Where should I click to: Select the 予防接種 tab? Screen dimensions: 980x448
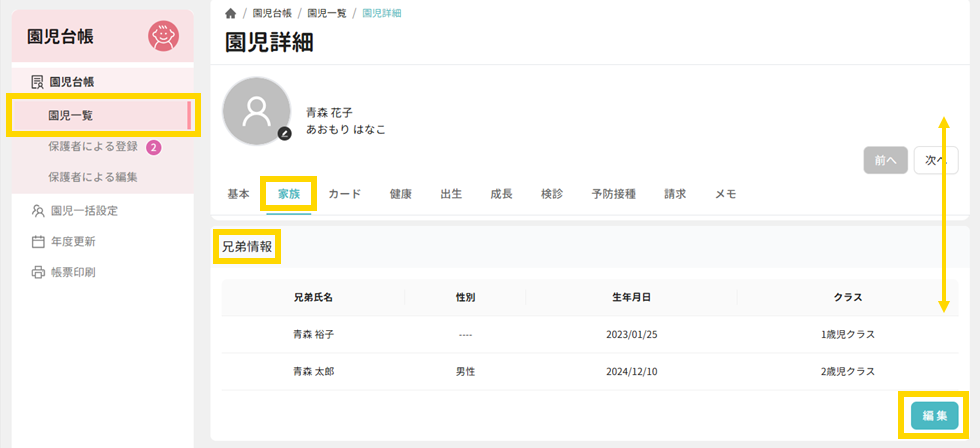613,194
